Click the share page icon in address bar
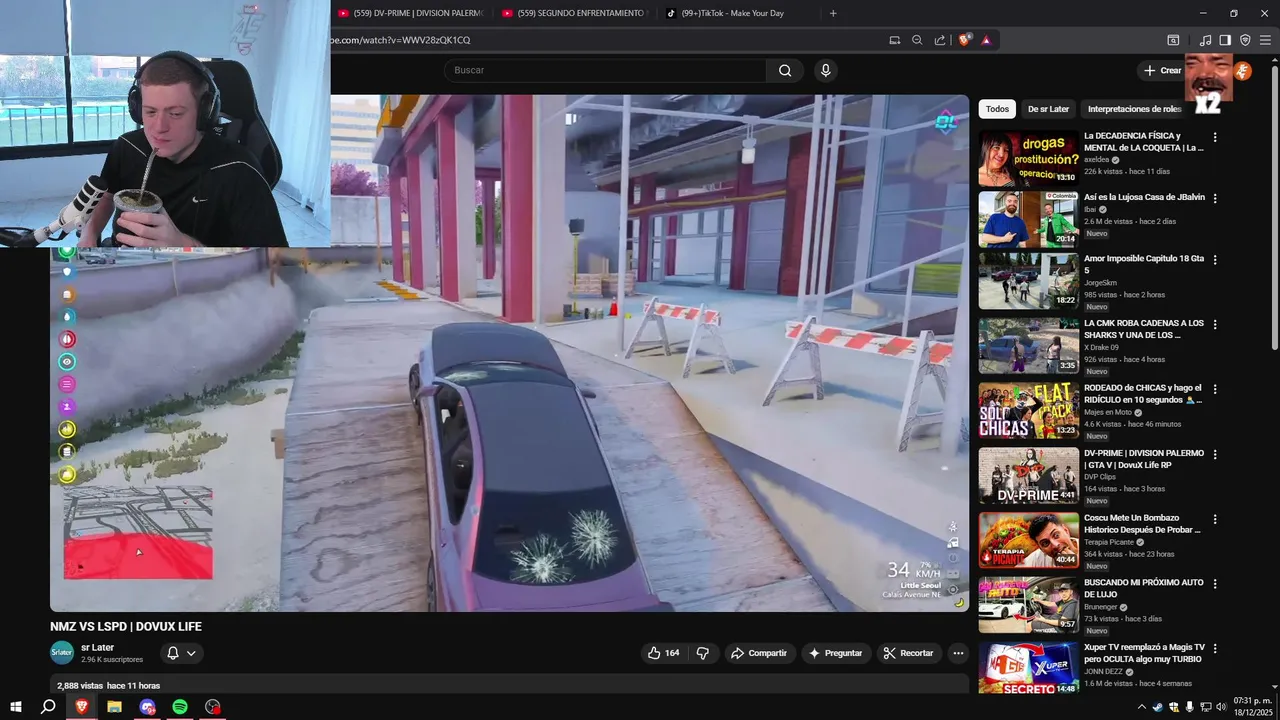The width and height of the screenshot is (1280, 720). coord(940,40)
